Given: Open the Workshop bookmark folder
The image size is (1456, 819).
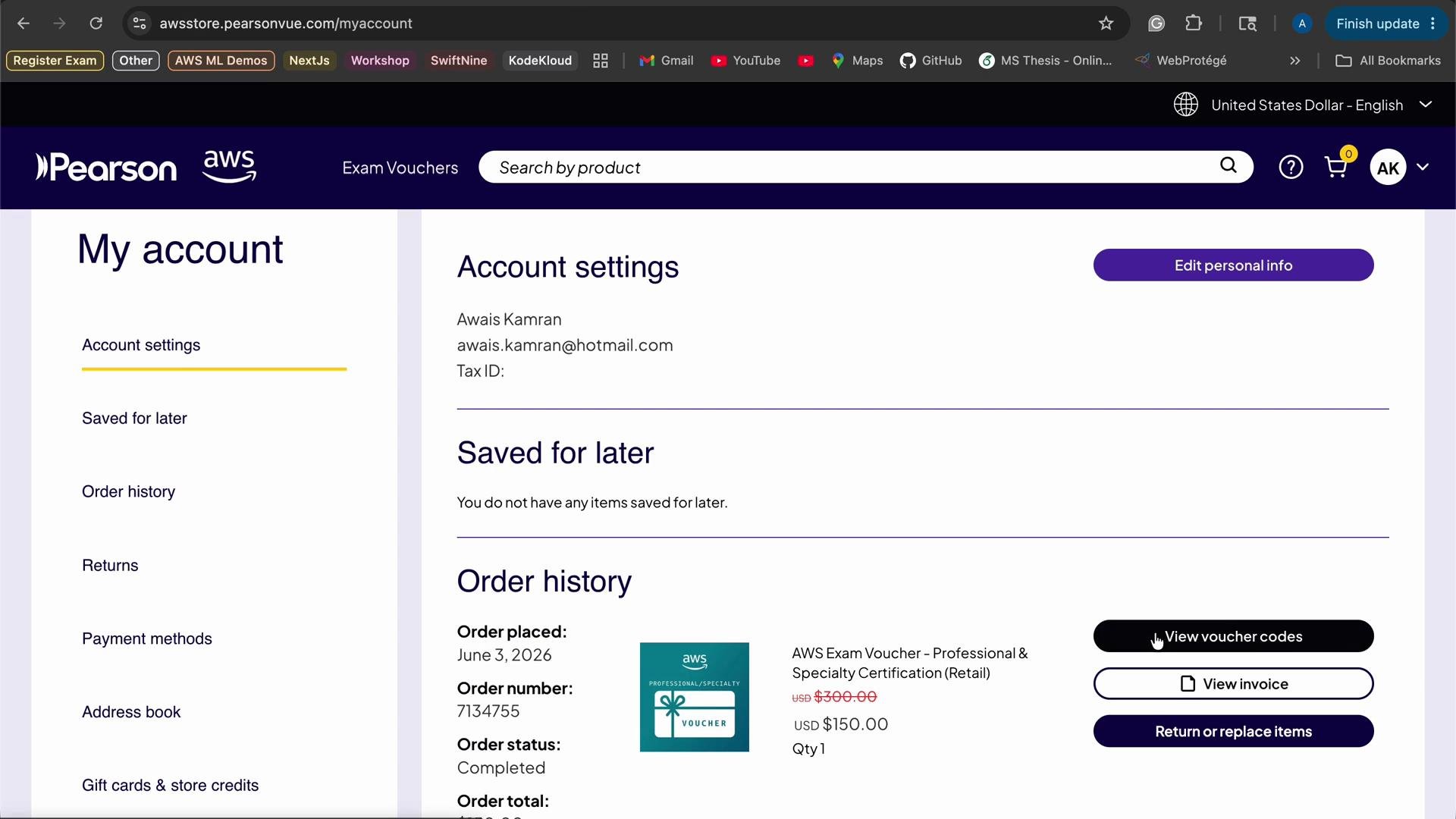Looking at the screenshot, I should pyautogui.click(x=380, y=61).
